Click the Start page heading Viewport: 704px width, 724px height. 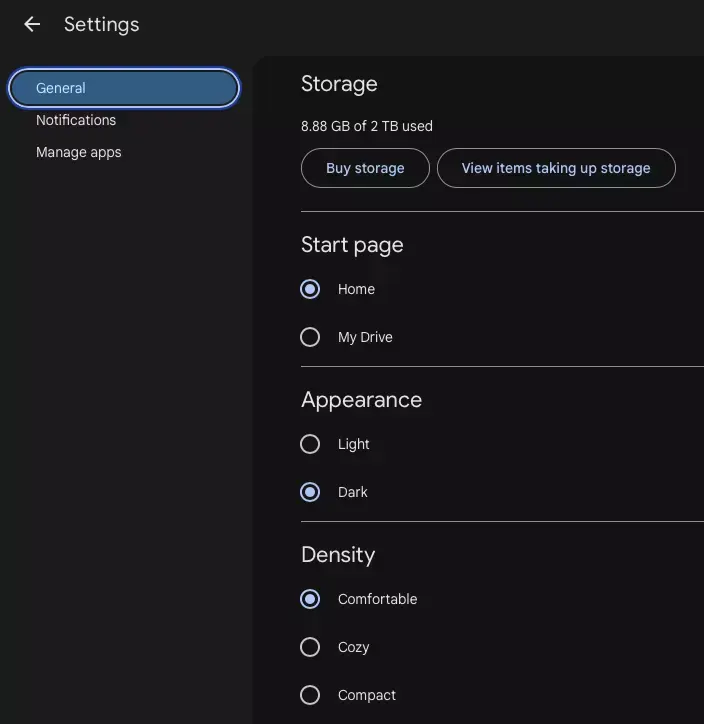pyautogui.click(x=352, y=245)
